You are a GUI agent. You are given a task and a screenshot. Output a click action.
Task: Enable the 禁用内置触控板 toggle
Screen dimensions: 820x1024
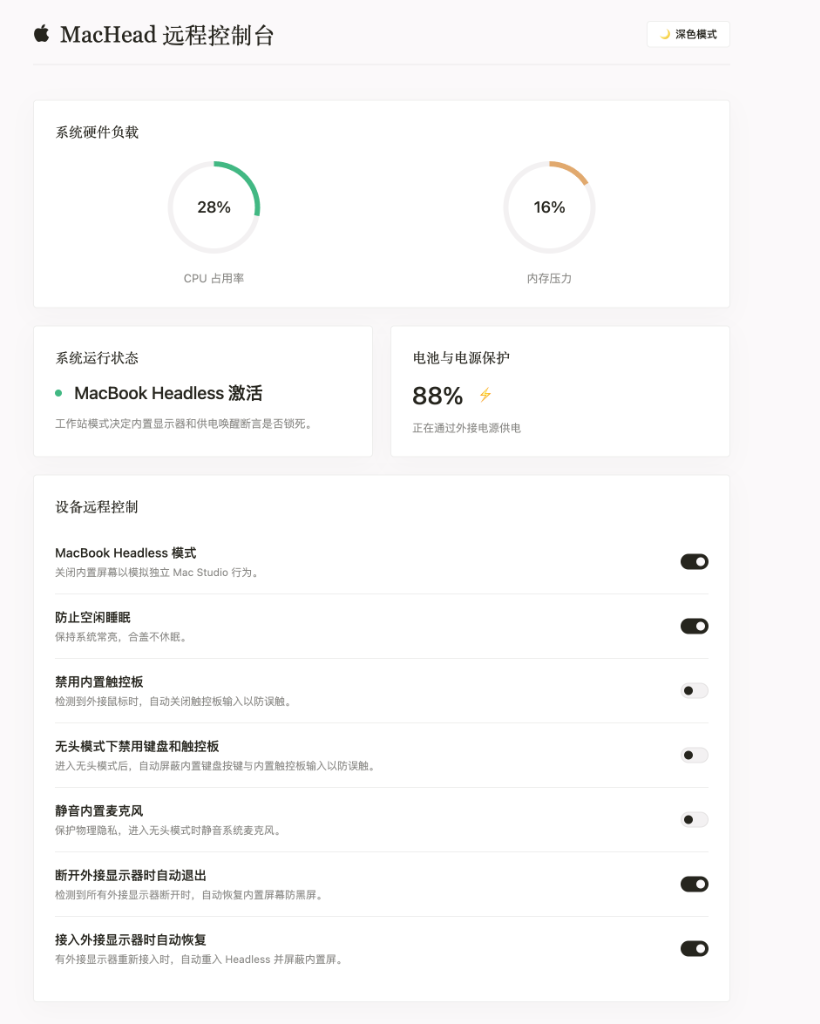[x=694, y=691]
